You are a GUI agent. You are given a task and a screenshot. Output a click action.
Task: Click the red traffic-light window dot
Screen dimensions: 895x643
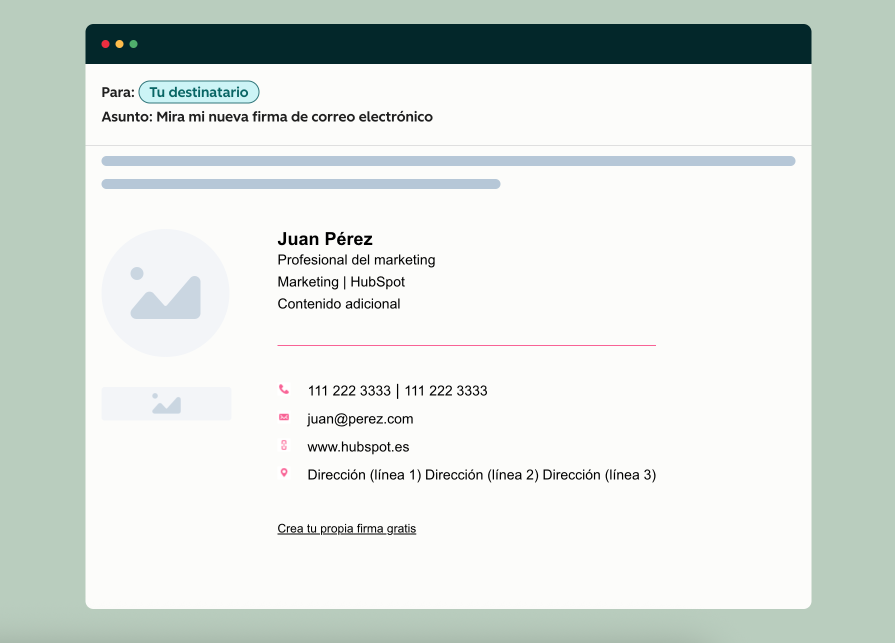click(x=104, y=44)
